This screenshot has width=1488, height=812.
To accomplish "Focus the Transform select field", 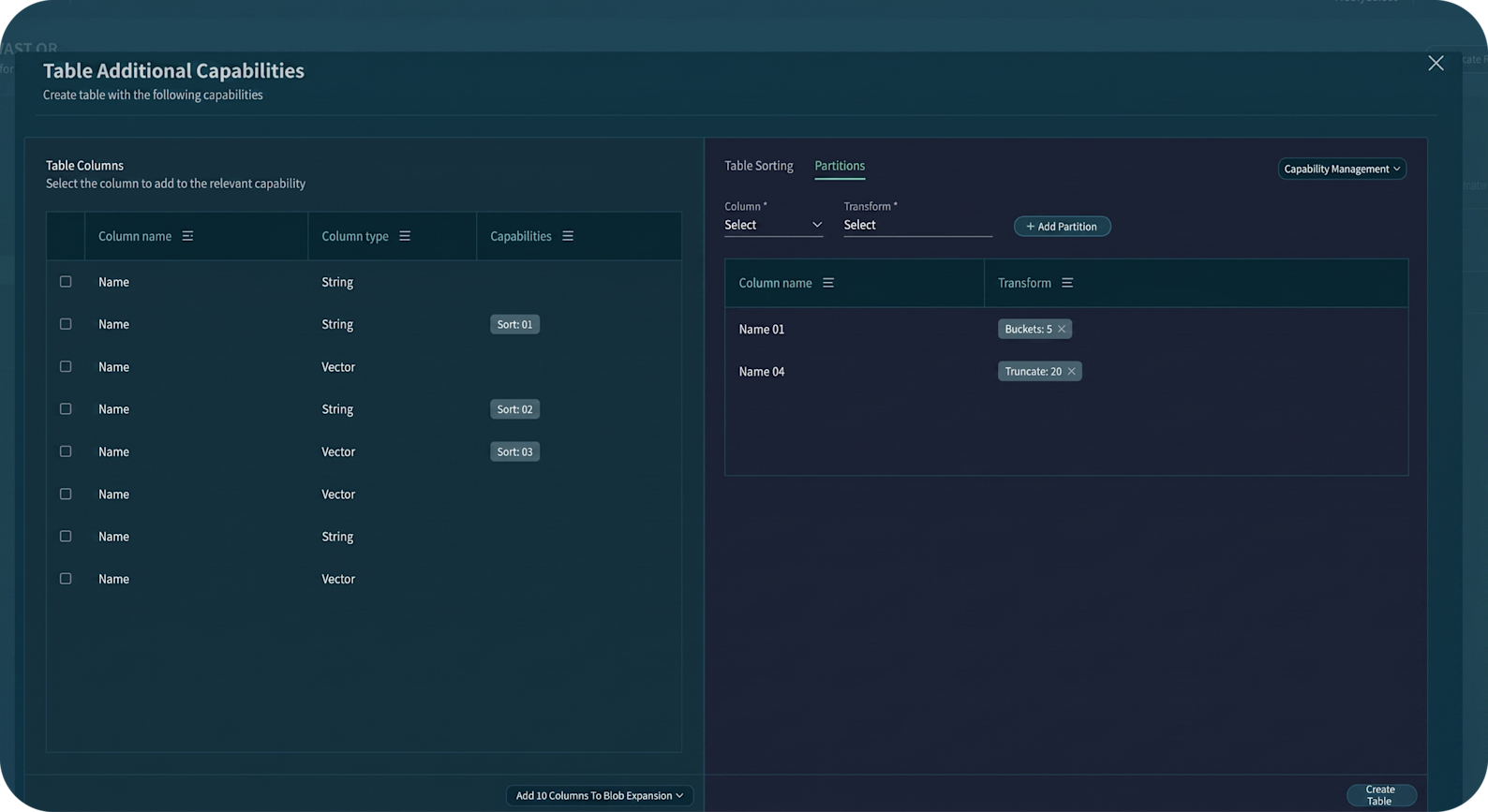I will (917, 225).
